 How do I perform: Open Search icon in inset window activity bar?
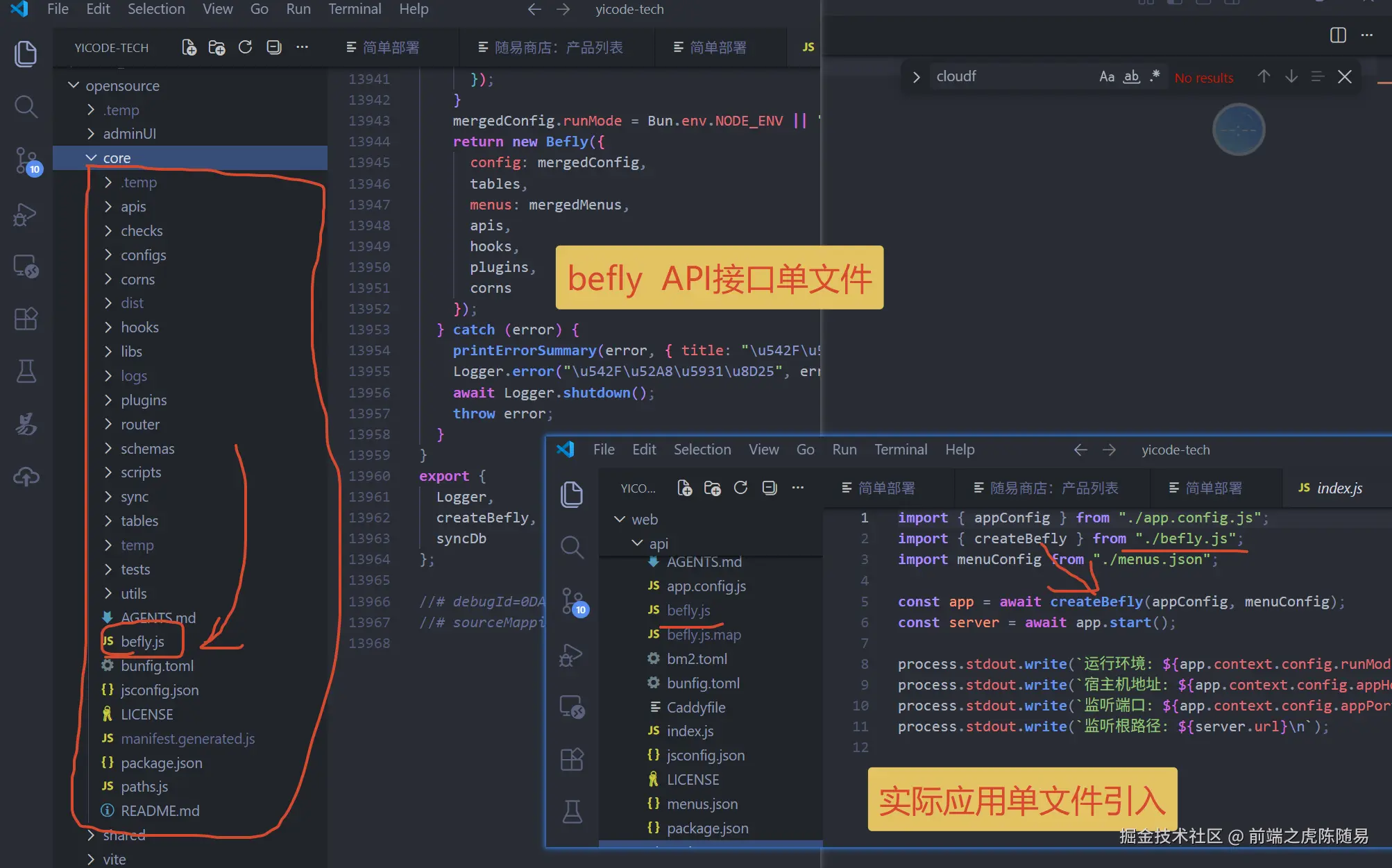[572, 547]
